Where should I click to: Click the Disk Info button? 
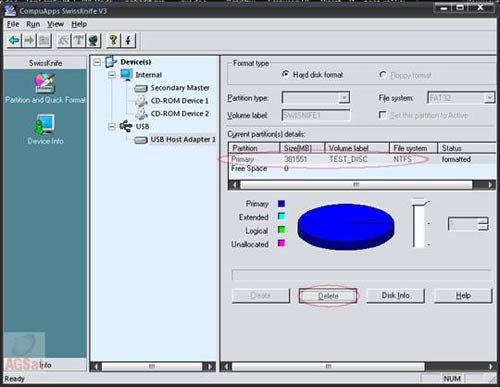click(x=396, y=295)
